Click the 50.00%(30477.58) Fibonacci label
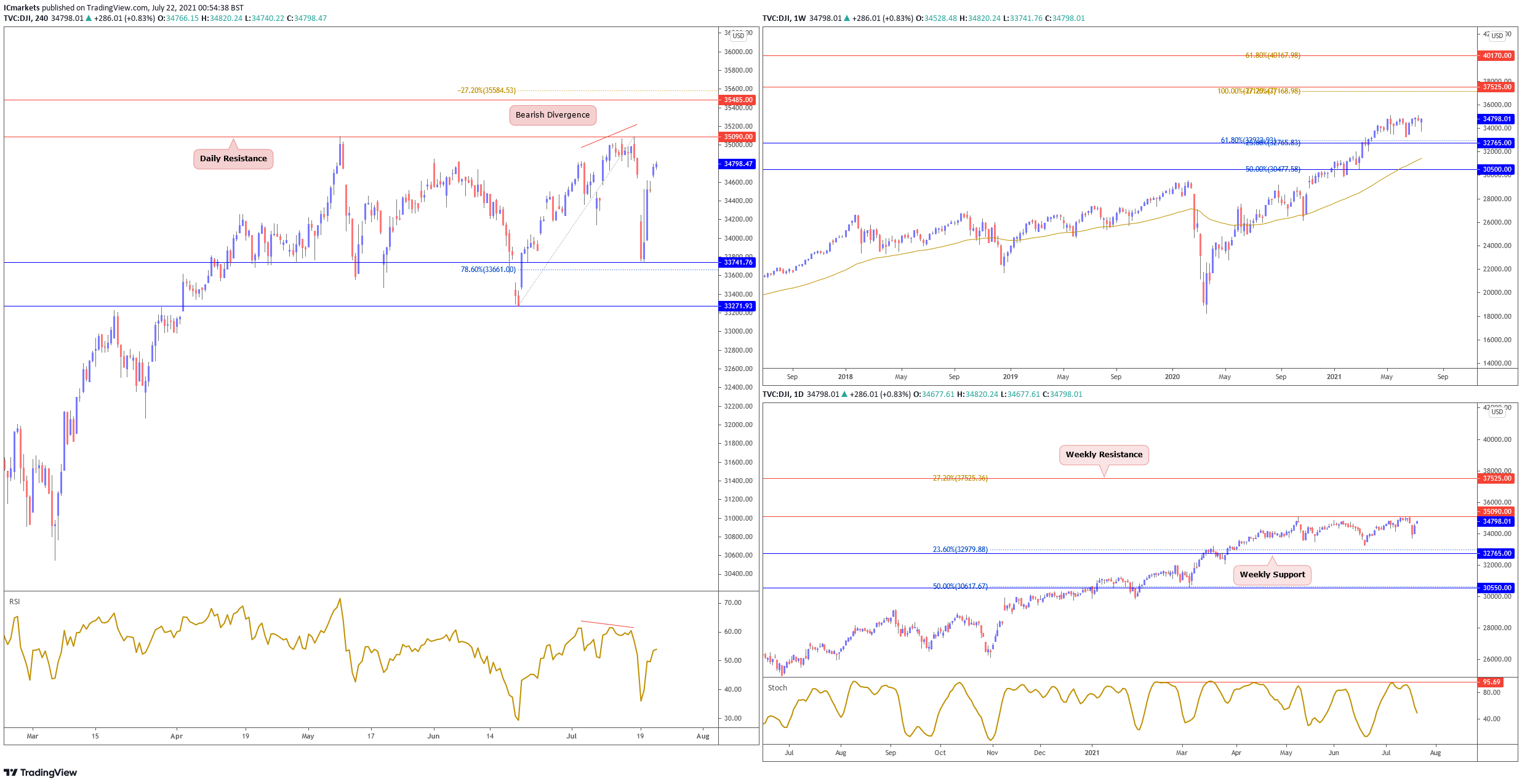1522x784 pixels. tap(1273, 169)
